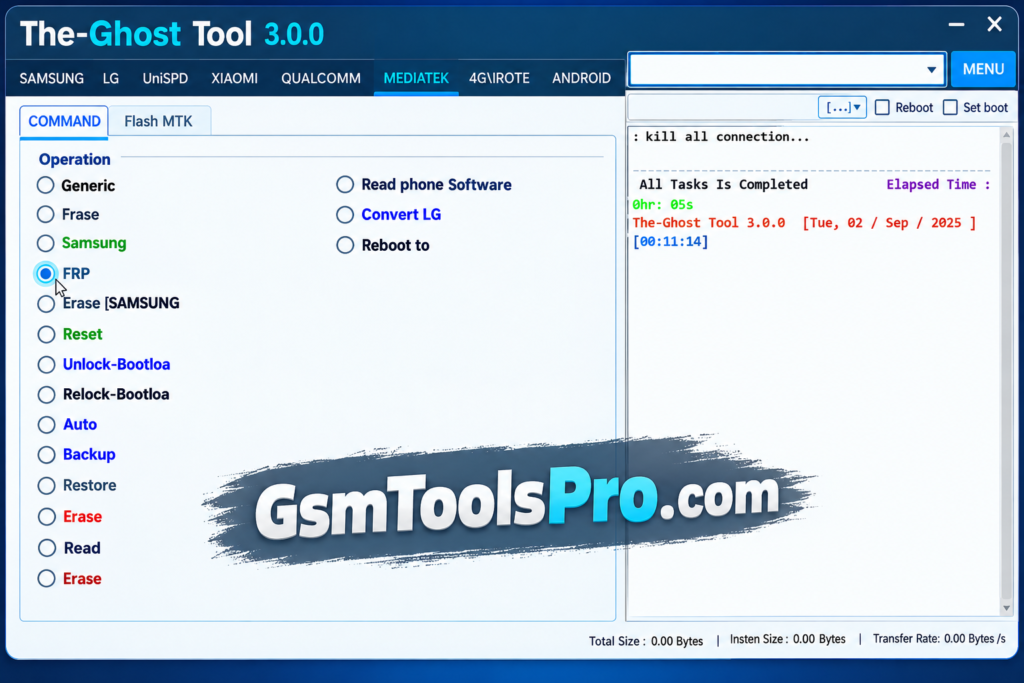This screenshot has width=1024, height=683.
Task: Minimize the Ghost Tool window
Action: pos(956,25)
